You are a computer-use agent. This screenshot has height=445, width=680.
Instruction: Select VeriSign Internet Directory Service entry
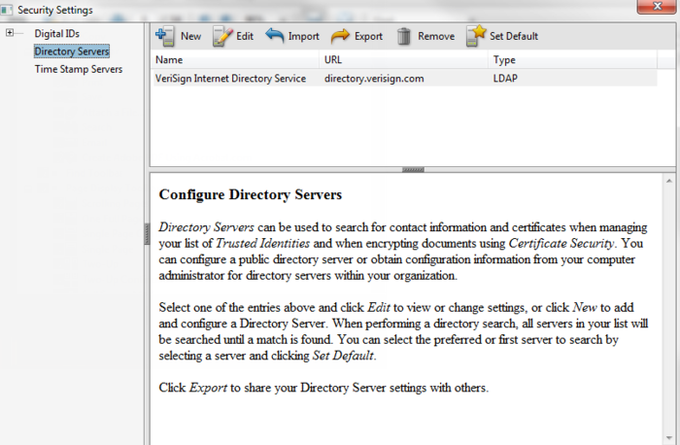(405, 79)
